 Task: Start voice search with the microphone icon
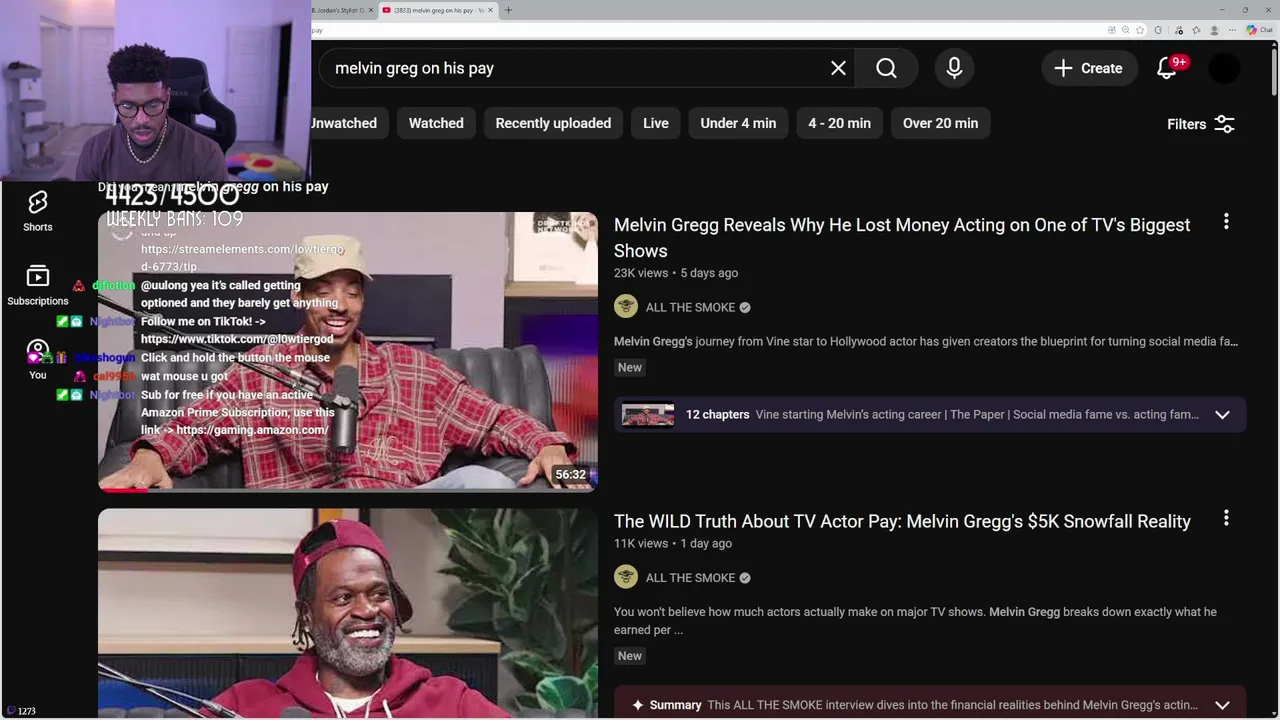[954, 68]
